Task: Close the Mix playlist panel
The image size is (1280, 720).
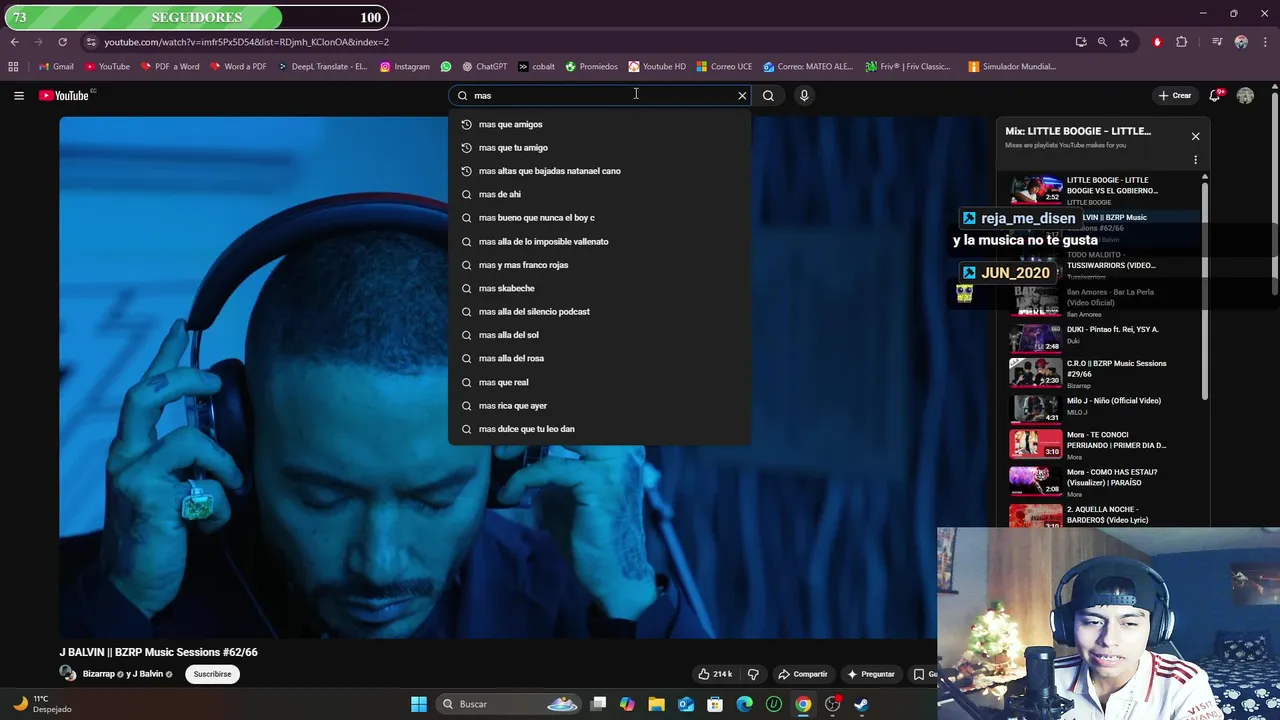Action: click(x=1195, y=136)
